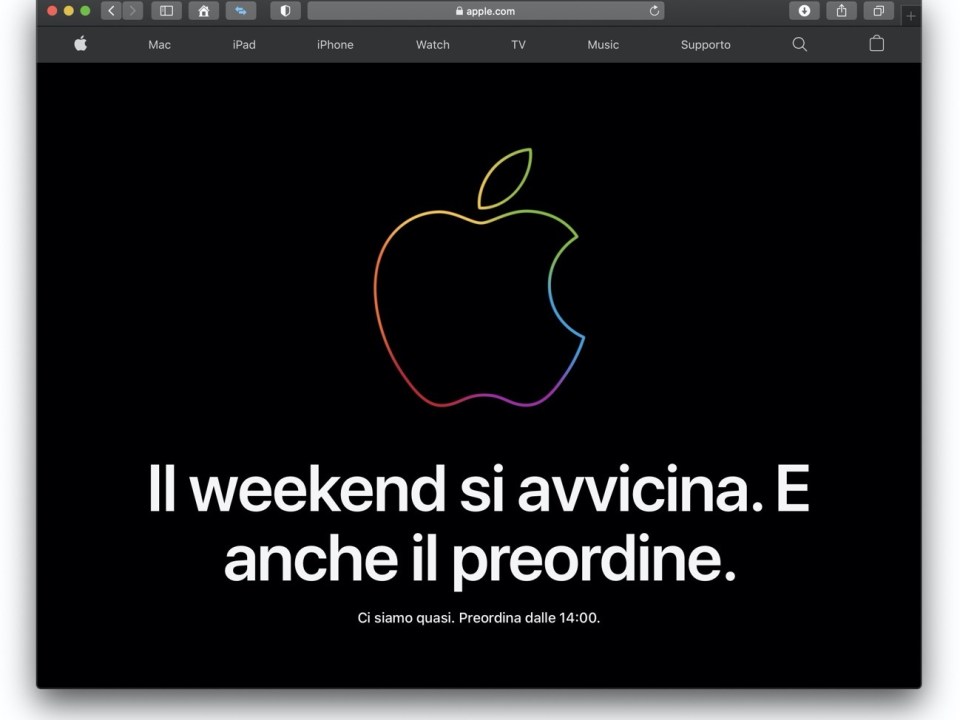This screenshot has height=720, width=960.
Task: Click the rainbow Apple logo outline
Action: pos(479,277)
